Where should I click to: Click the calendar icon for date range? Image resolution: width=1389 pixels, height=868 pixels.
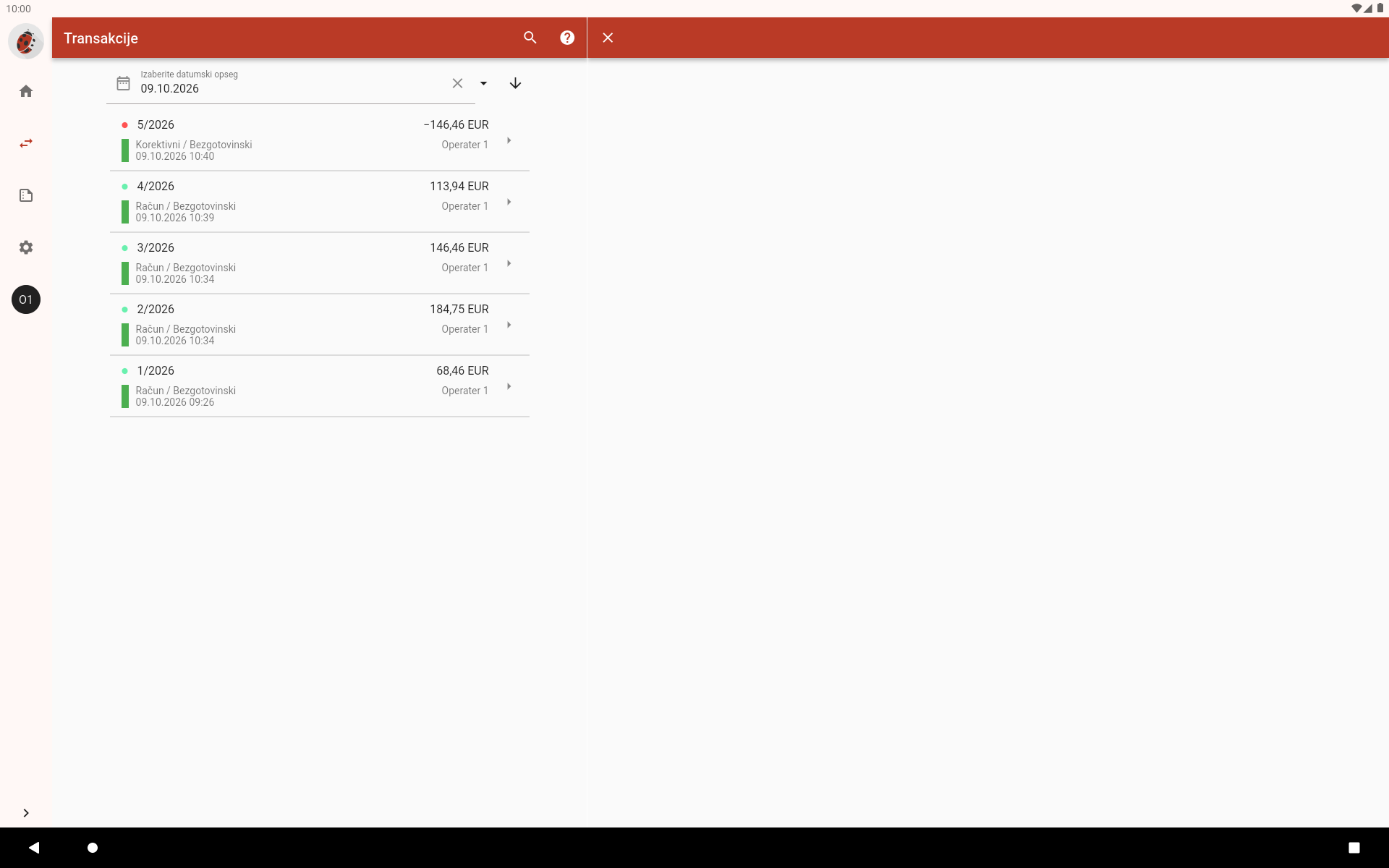click(x=124, y=83)
